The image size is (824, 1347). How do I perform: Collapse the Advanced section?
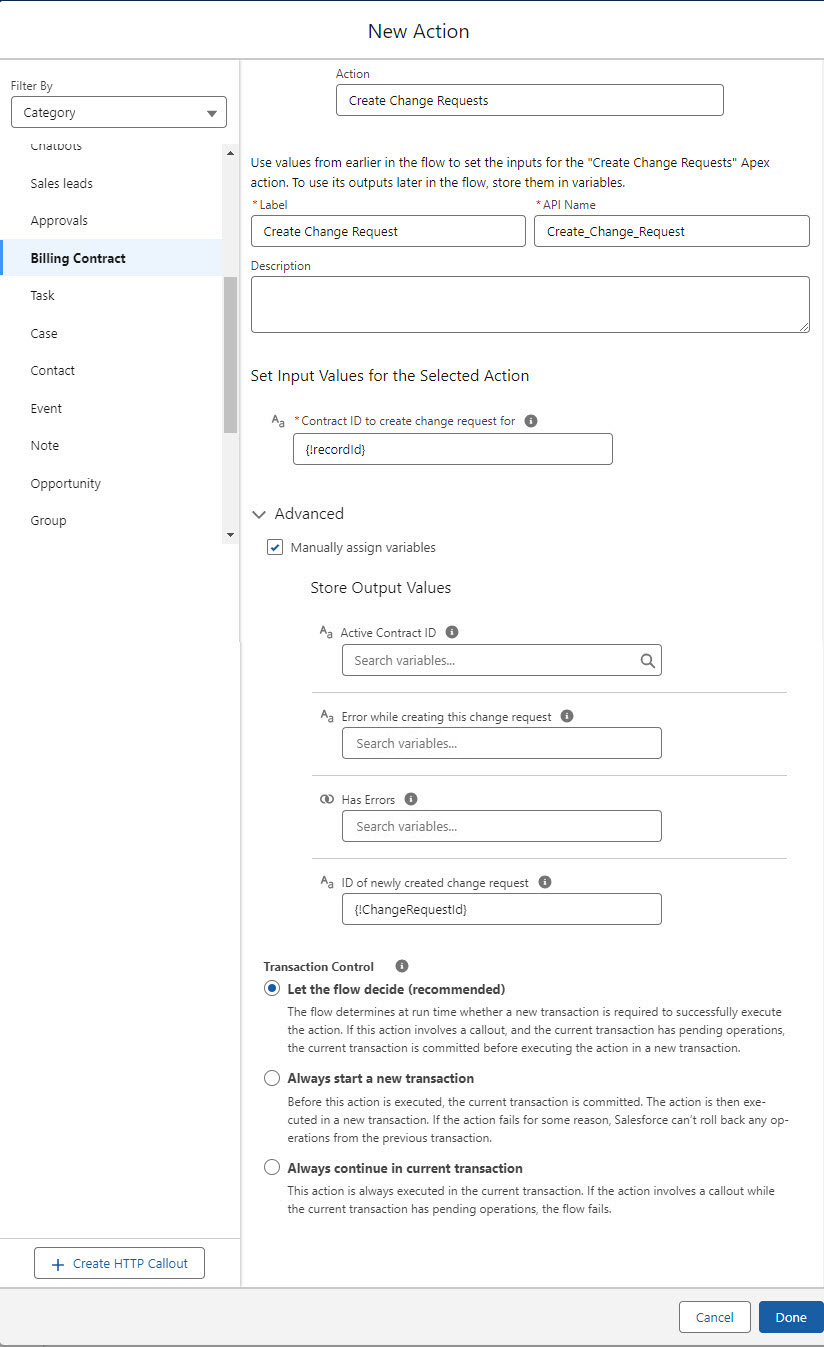(x=260, y=514)
